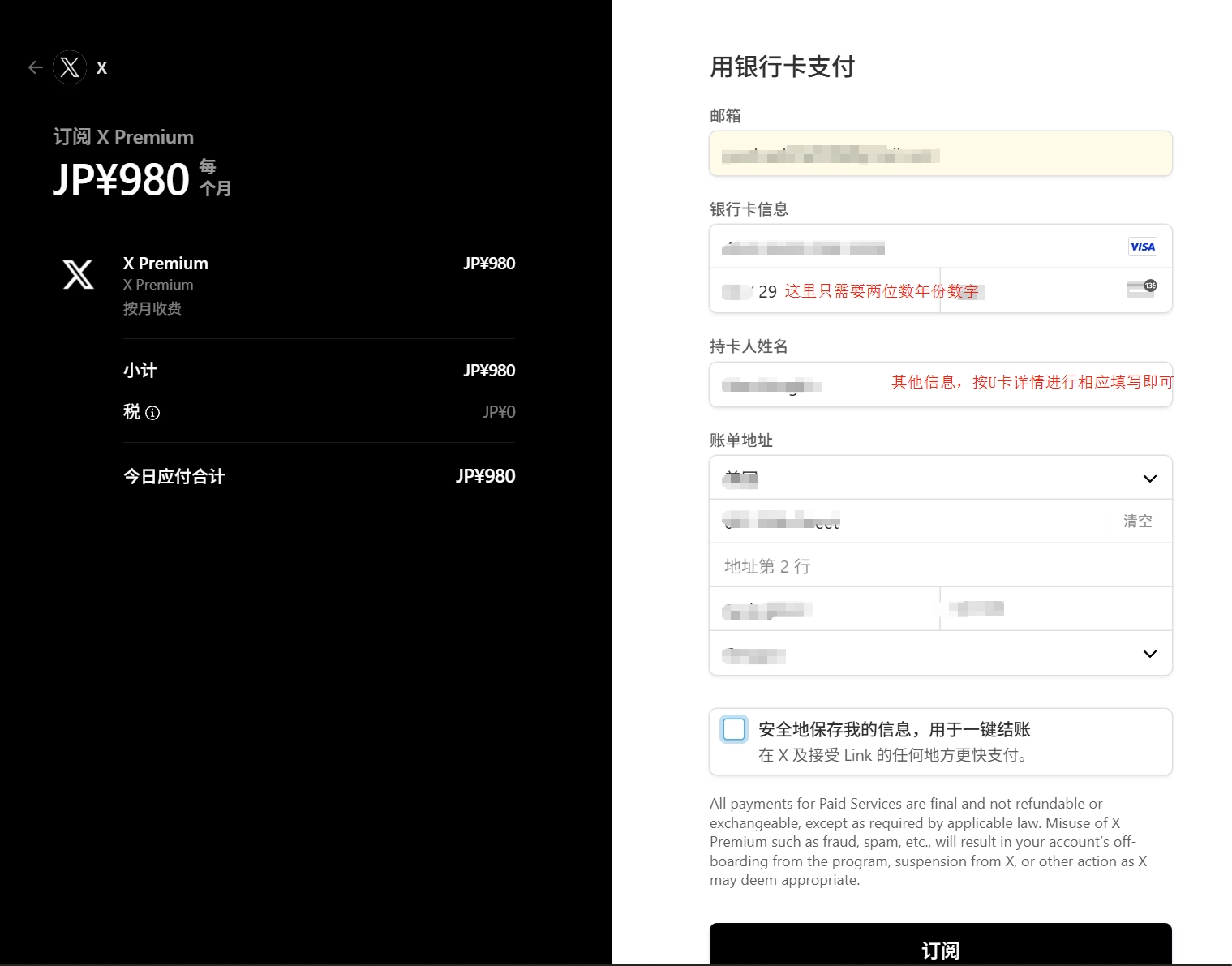Screen dimensions: 1232x966
Task: Click the 账单地址 section label
Action: click(x=741, y=440)
